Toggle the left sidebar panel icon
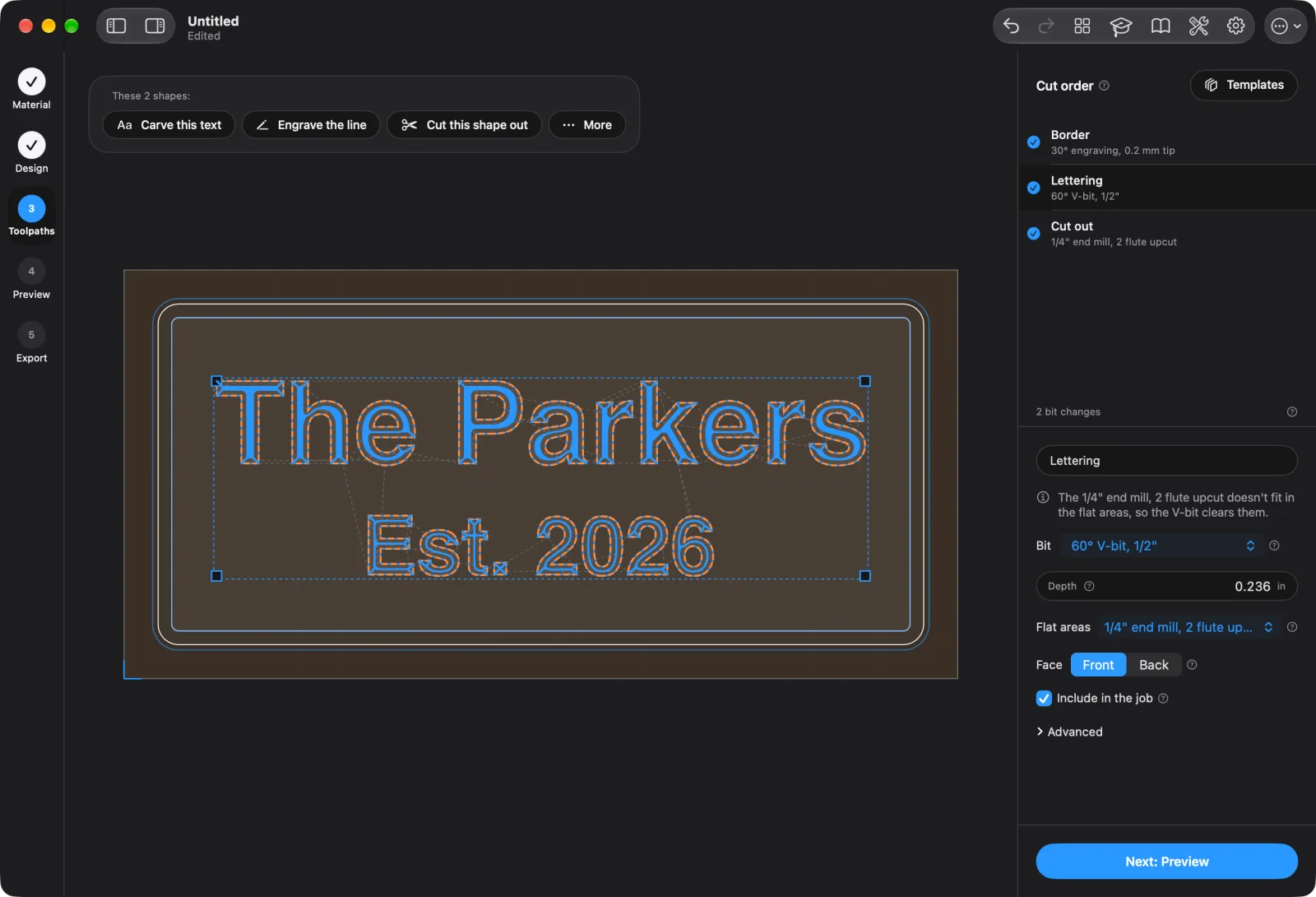The width and height of the screenshot is (1316, 897). (117, 26)
